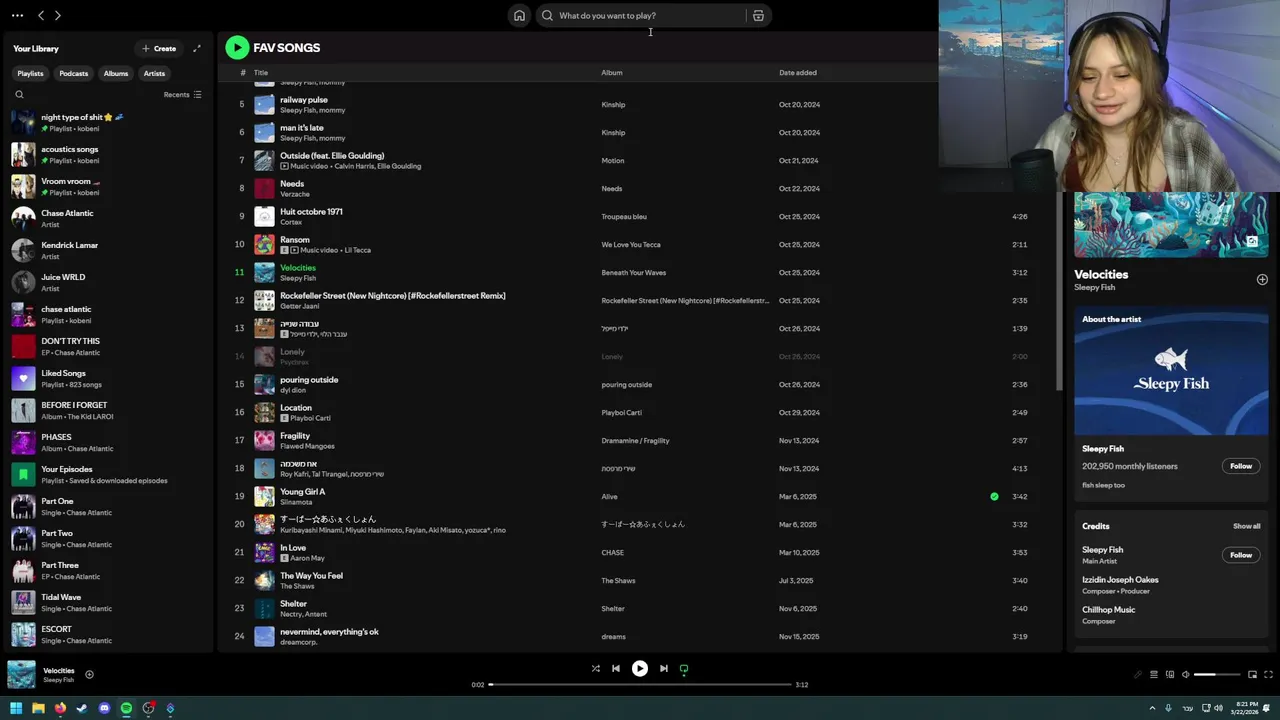
Task: Open the Sleepy Fish artist banner image
Action: point(1171,372)
